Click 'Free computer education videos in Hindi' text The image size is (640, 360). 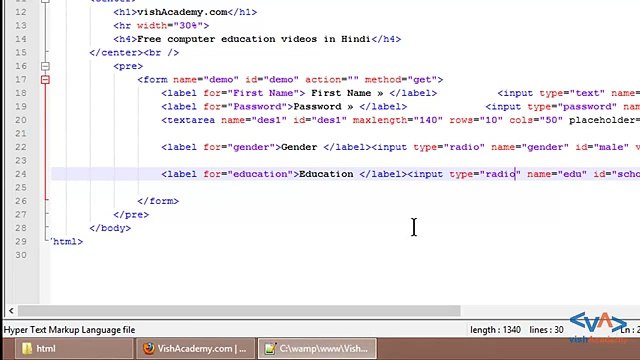click(253, 39)
